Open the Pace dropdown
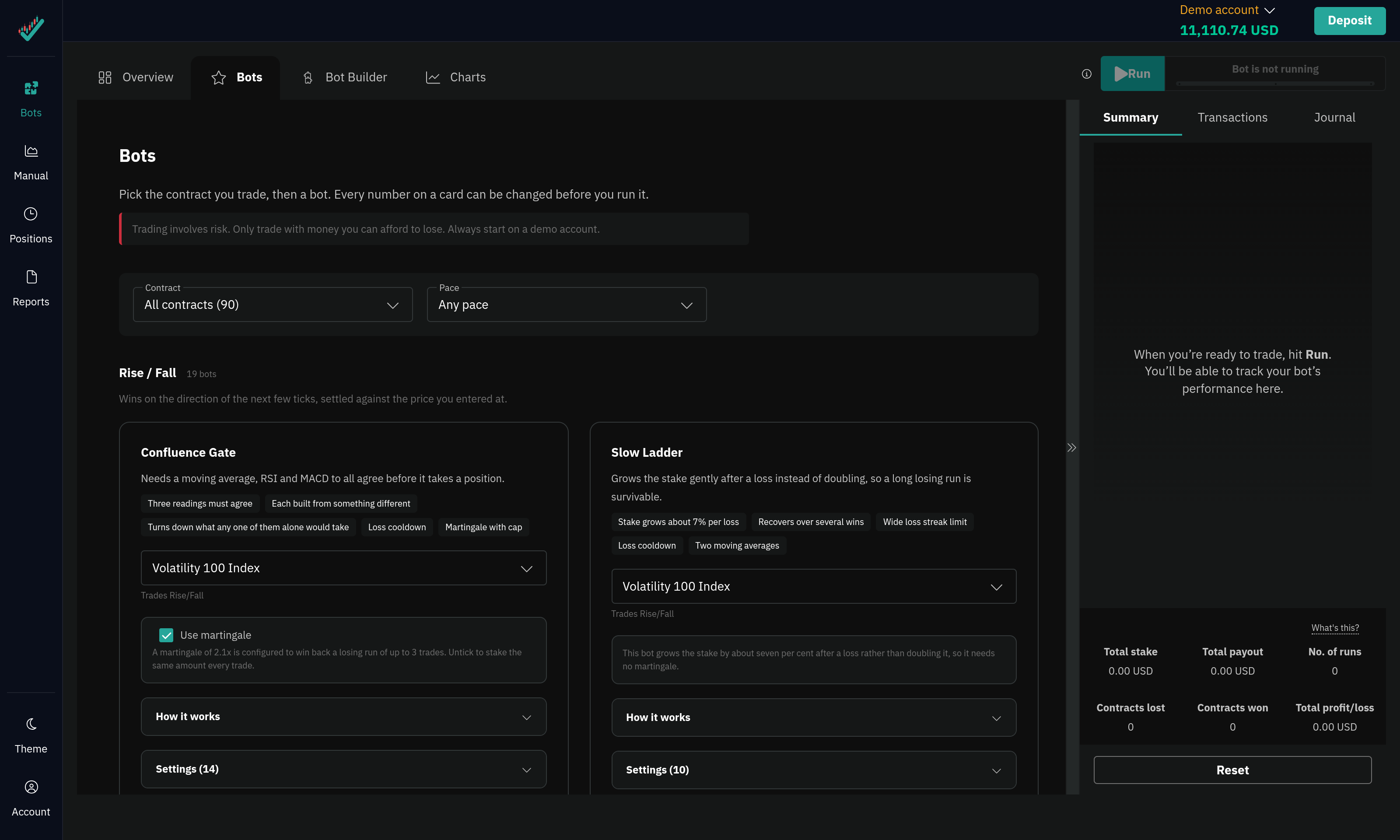Screen dimensions: 1400x840 [567, 304]
